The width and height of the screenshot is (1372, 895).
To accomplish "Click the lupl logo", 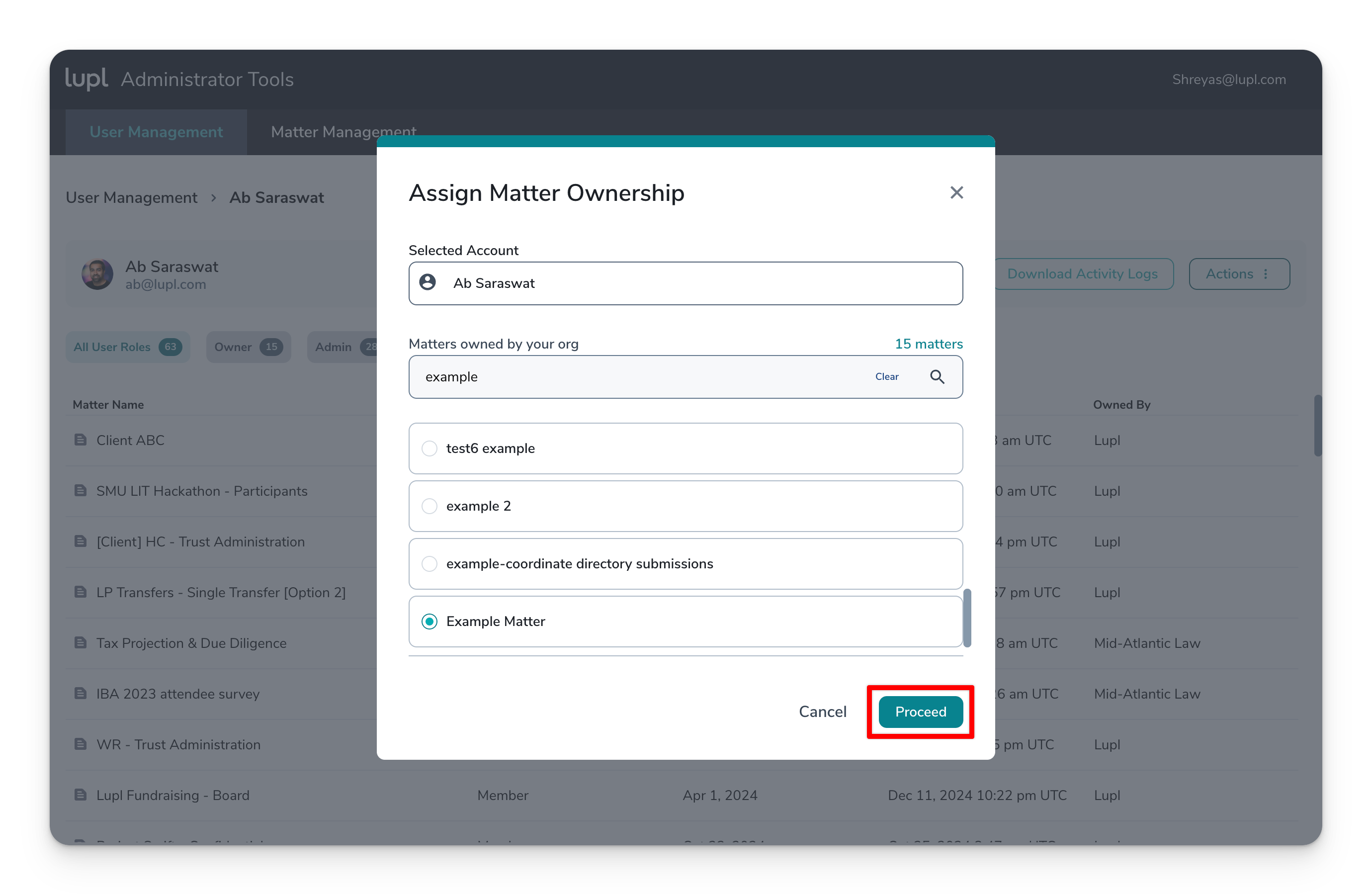I will coord(86,79).
